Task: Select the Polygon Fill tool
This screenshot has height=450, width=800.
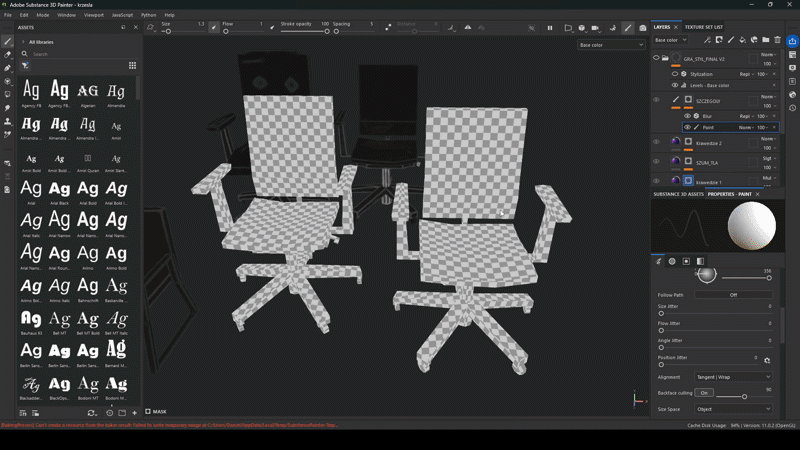Action: coord(7,82)
